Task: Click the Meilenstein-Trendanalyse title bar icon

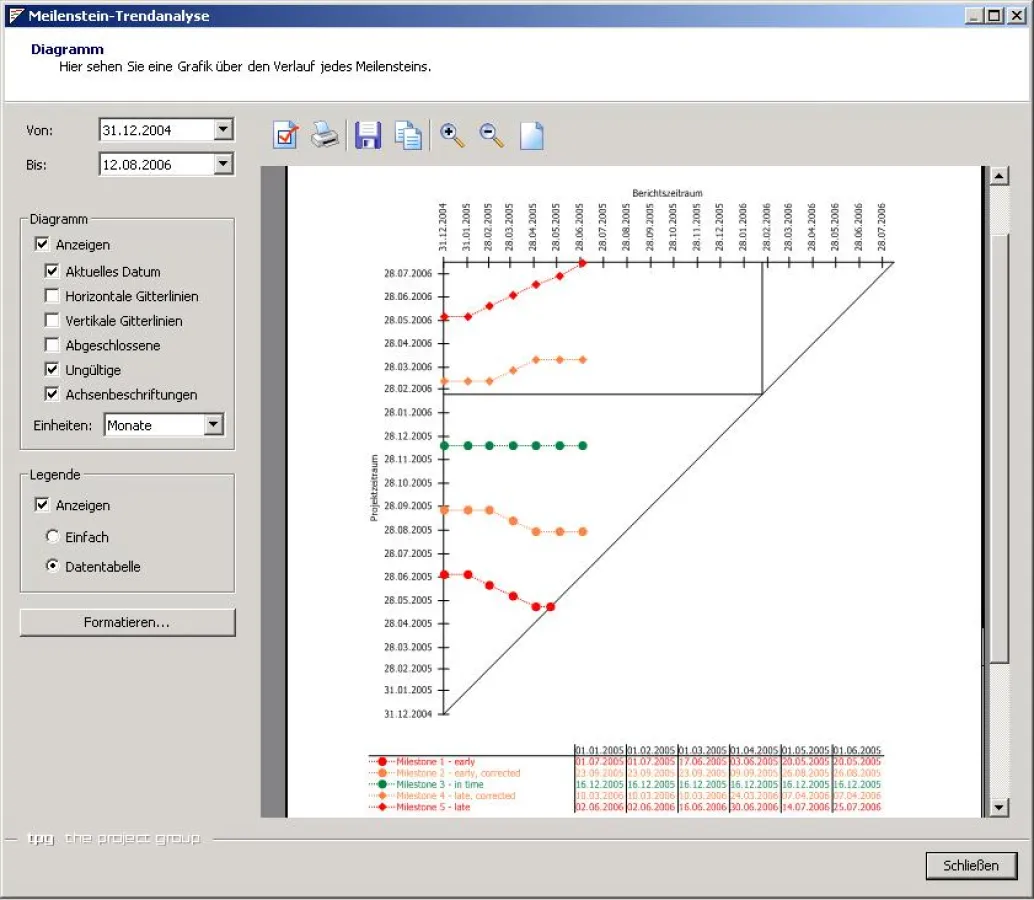Action: [17, 15]
